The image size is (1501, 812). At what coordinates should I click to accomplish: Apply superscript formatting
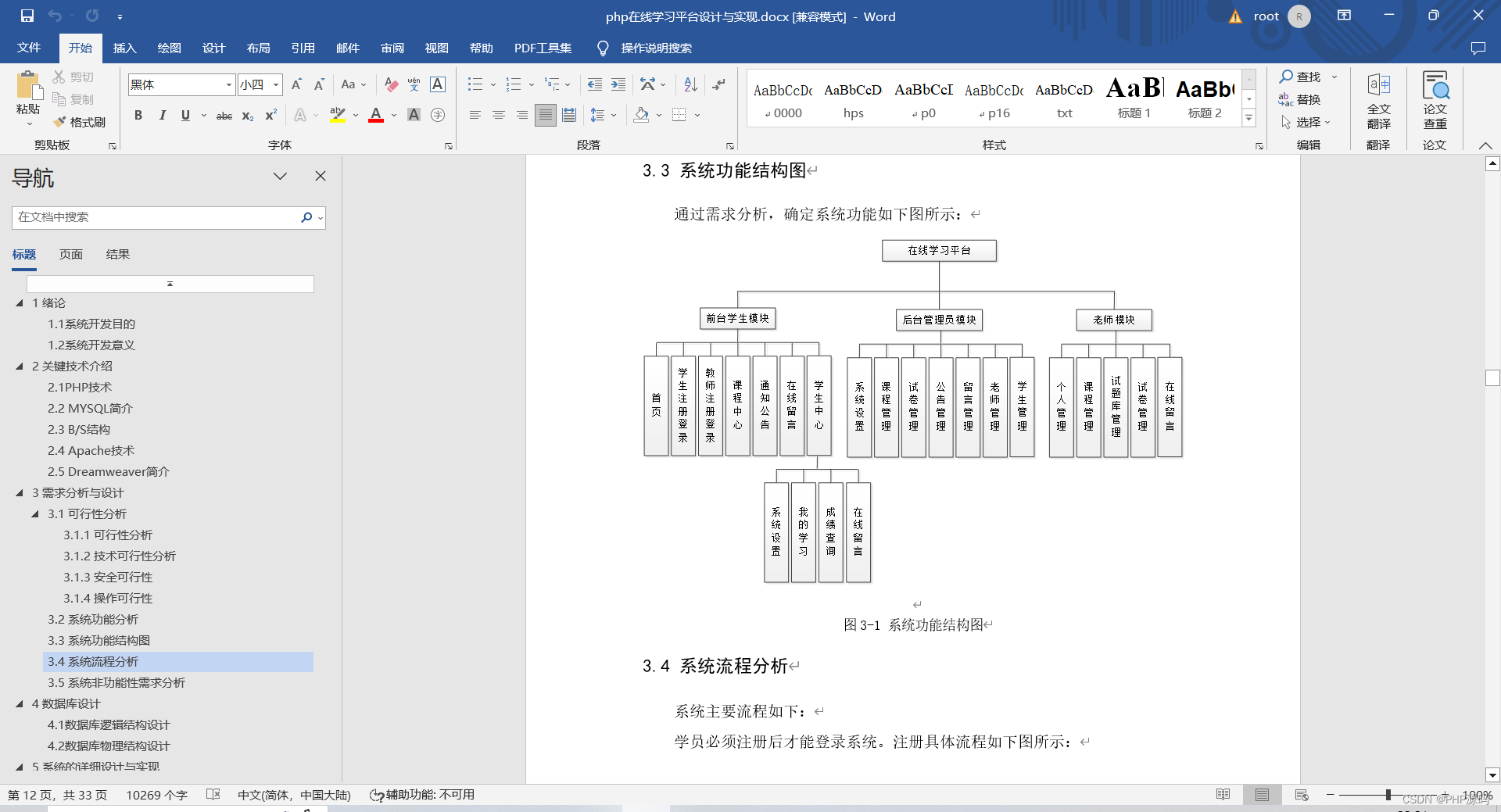(271, 116)
